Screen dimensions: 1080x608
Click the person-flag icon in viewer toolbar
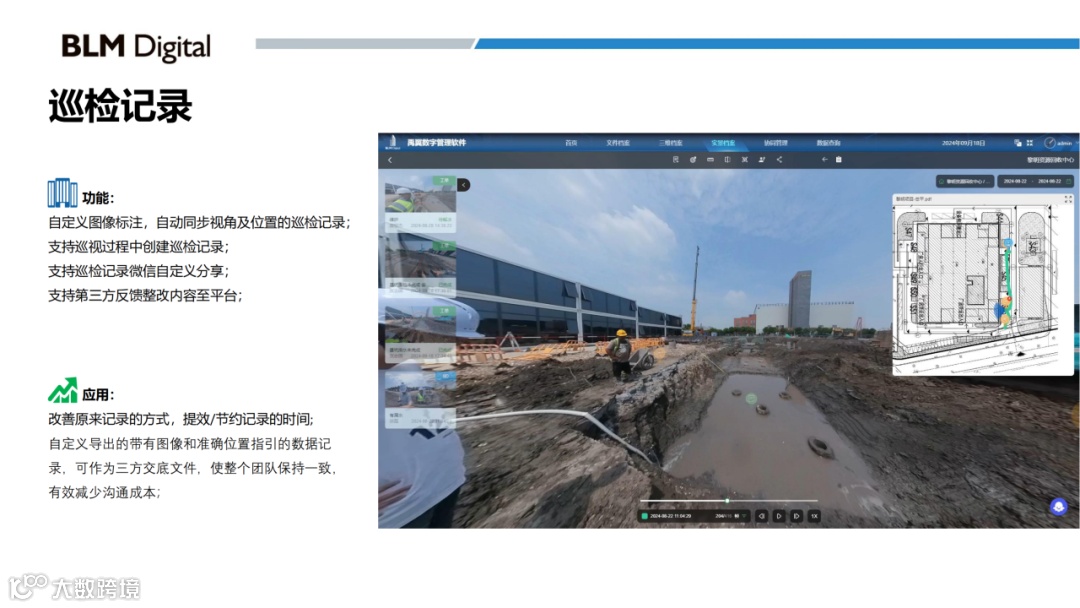762,160
